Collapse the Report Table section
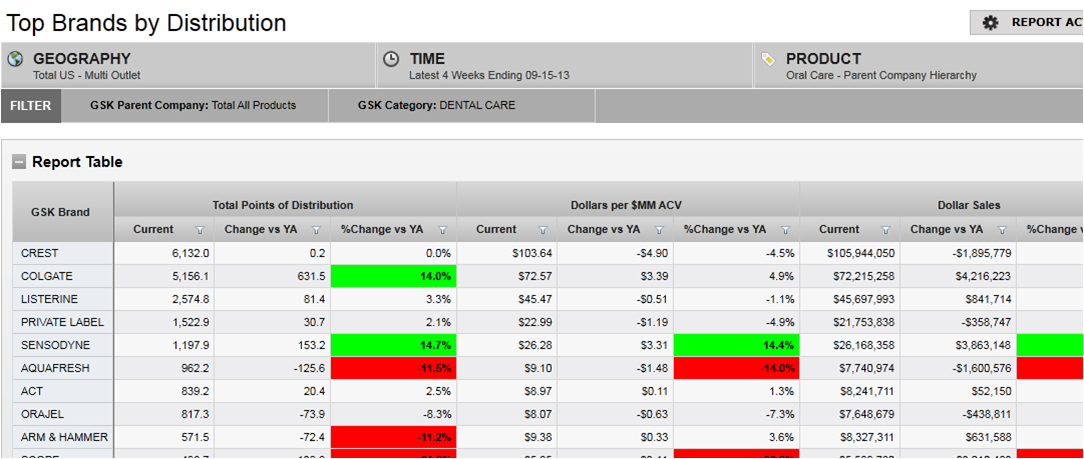Image resolution: width=1084 pixels, height=459 pixels. (19, 162)
